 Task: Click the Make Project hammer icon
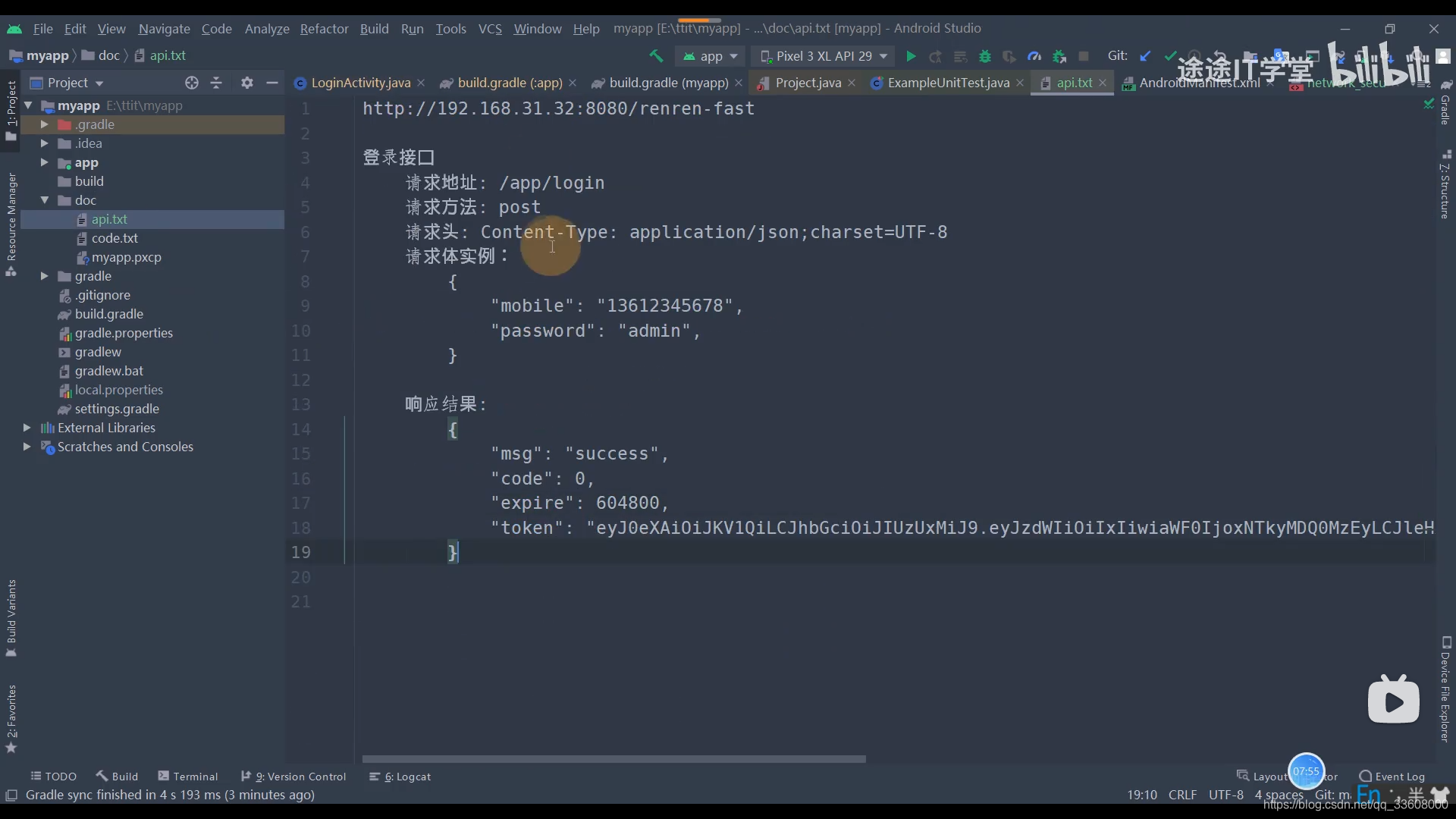tap(656, 56)
